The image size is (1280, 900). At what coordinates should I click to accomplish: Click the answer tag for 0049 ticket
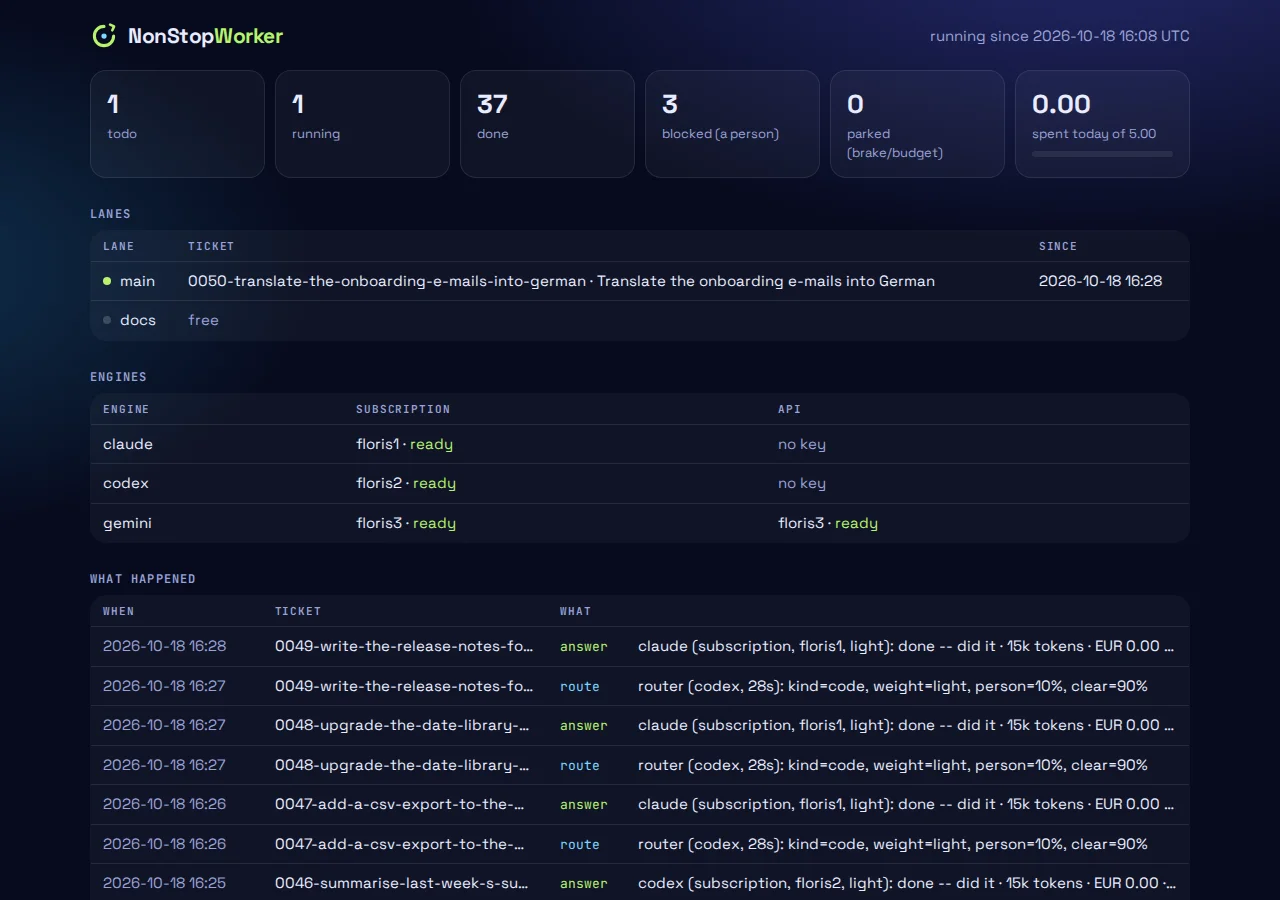coord(584,647)
